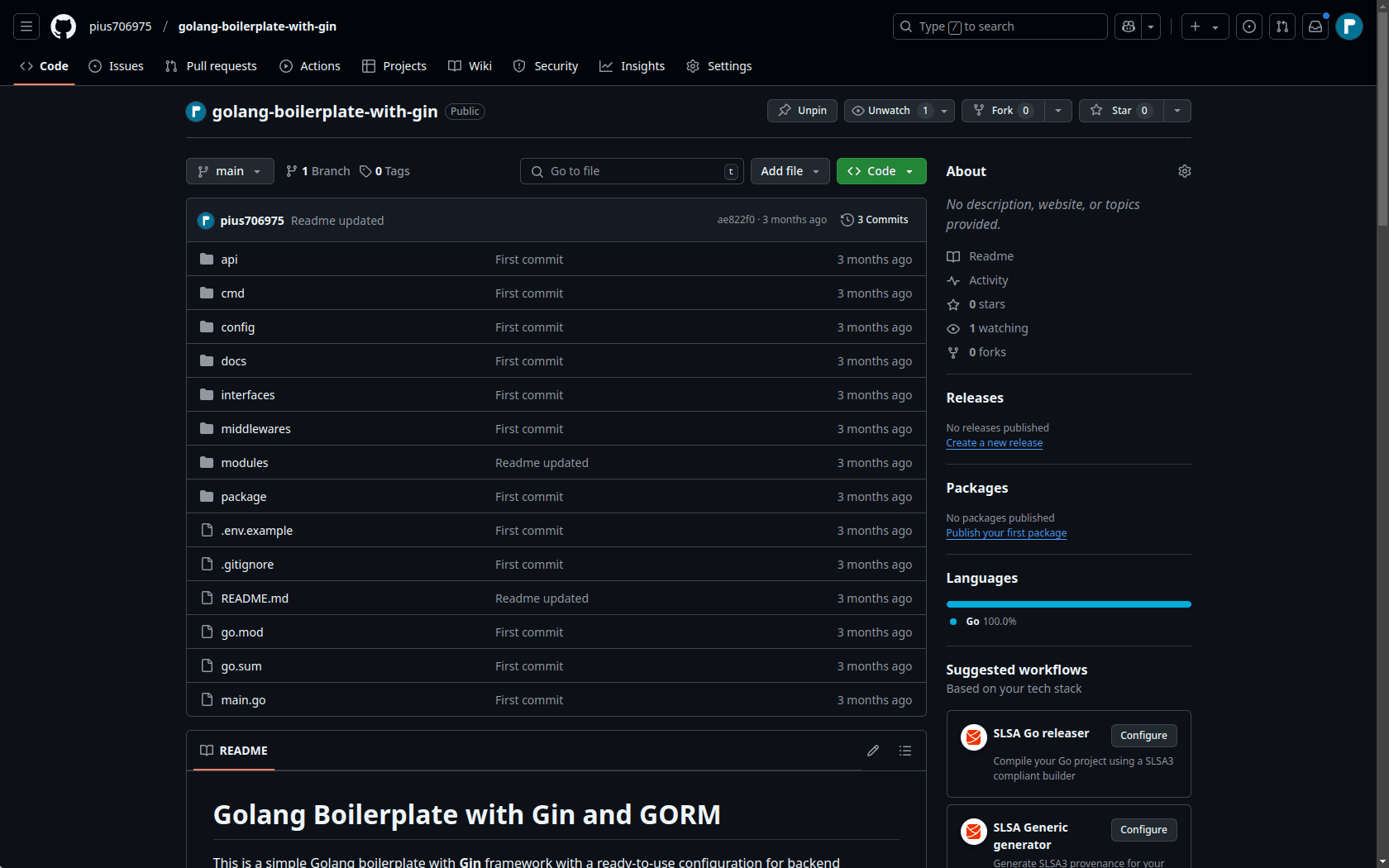Fork the repository
Image resolution: width=1389 pixels, height=868 pixels.
point(1002,111)
